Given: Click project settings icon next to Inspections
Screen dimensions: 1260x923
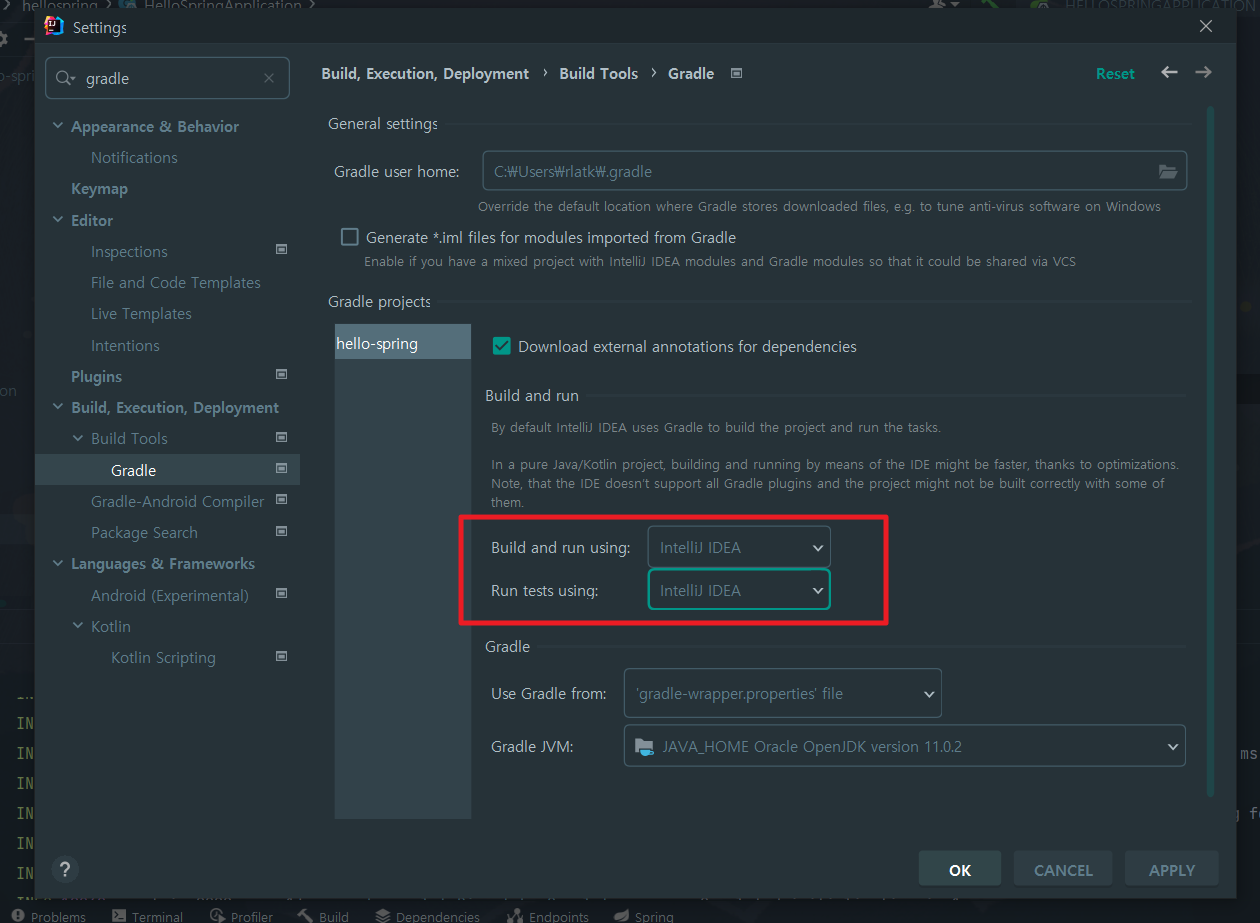Looking at the screenshot, I should point(281,249).
